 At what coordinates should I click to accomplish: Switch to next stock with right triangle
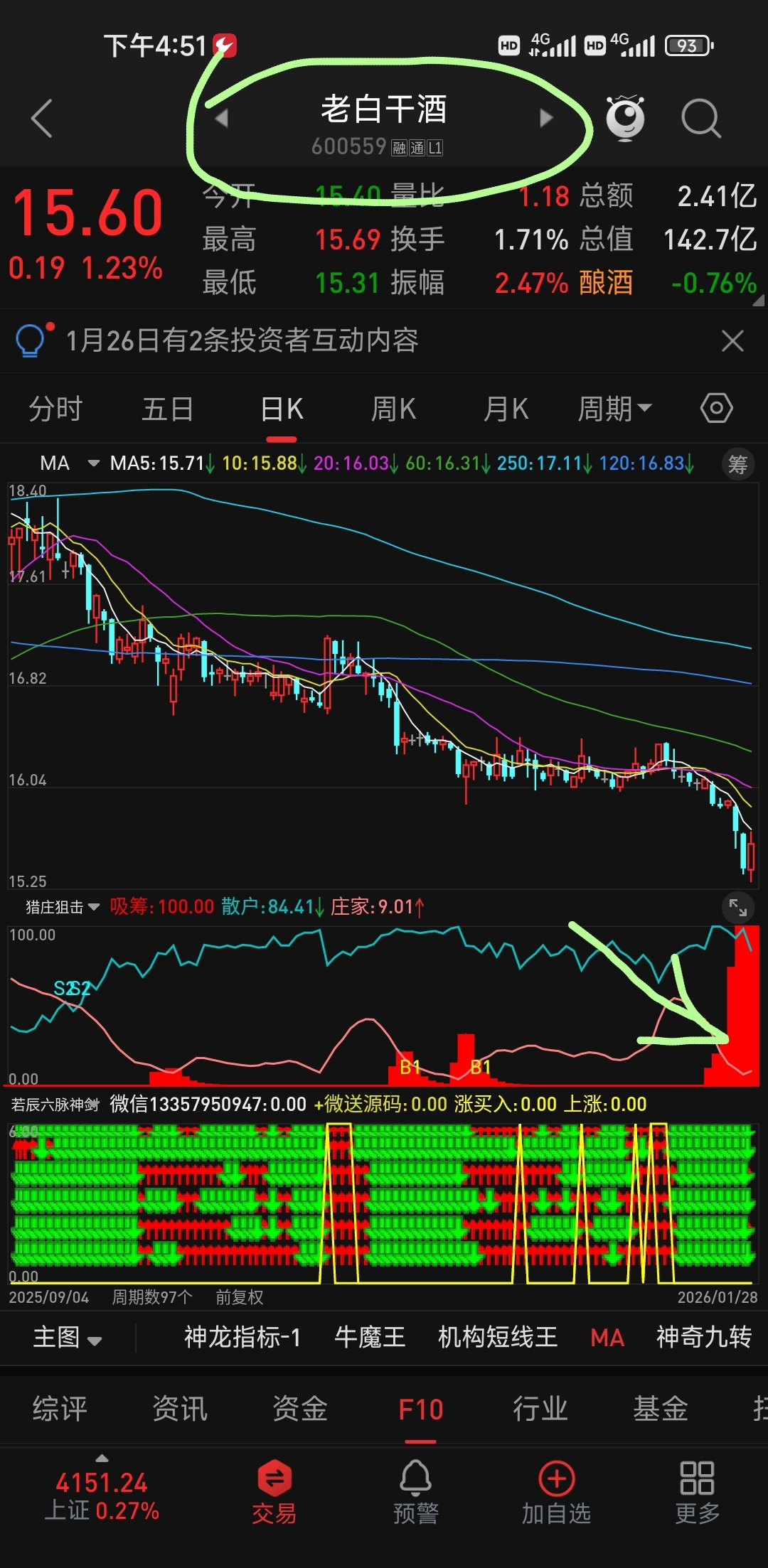(546, 118)
